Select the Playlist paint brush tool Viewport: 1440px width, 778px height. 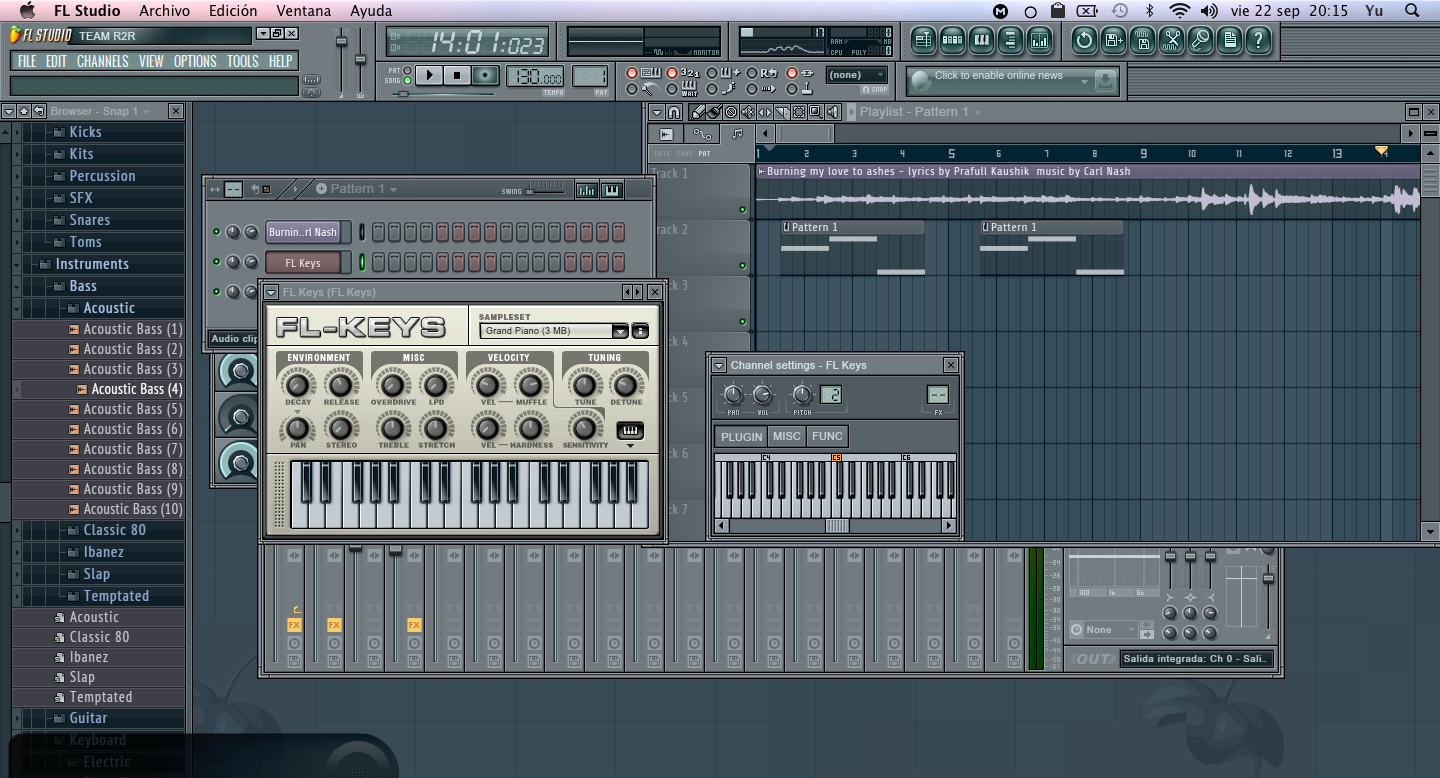(x=714, y=112)
